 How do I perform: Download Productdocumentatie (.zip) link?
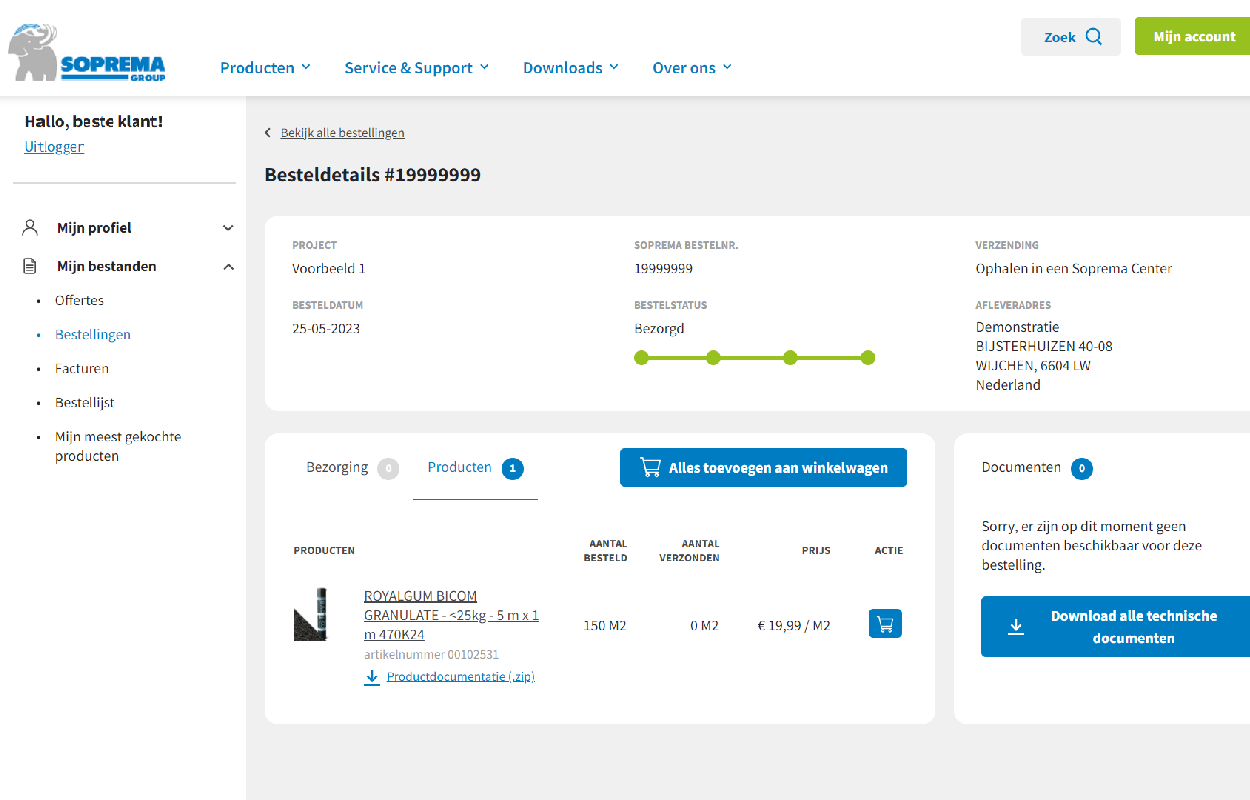click(x=460, y=677)
